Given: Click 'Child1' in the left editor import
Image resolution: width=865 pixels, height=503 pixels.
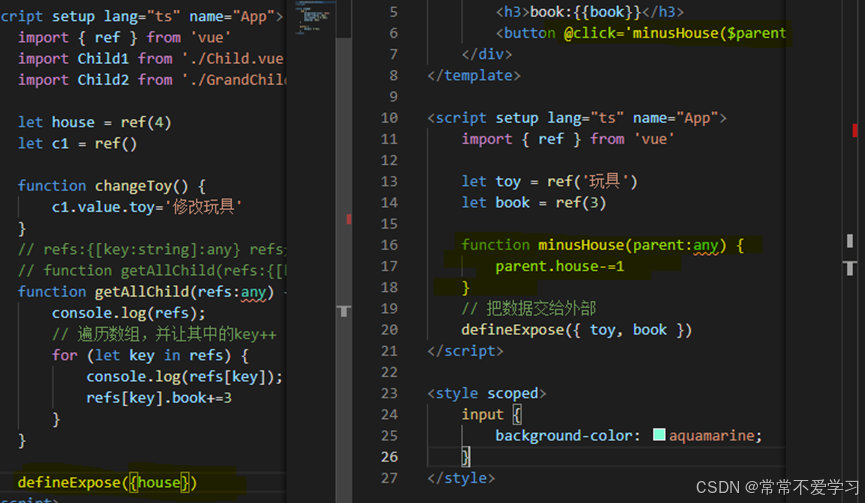Looking at the screenshot, I should pyautogui.click(x=103, y=58).
